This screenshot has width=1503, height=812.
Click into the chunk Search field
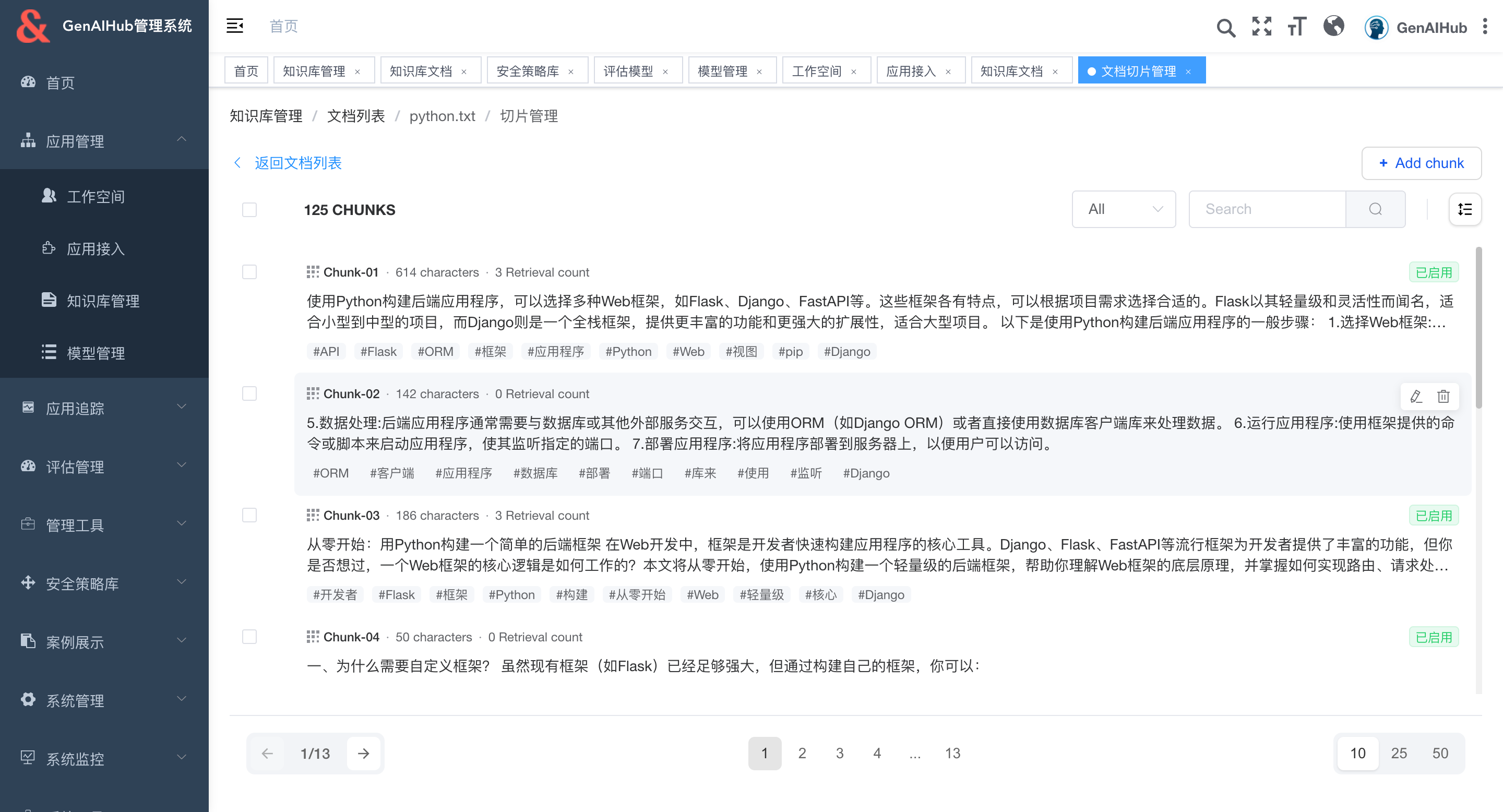pos(1266,209)
